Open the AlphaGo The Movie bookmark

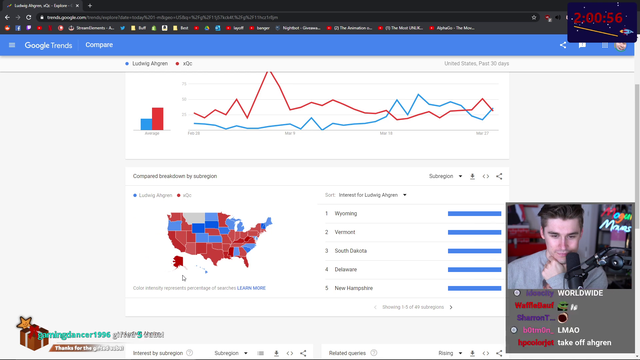click(x=451, y=28)
